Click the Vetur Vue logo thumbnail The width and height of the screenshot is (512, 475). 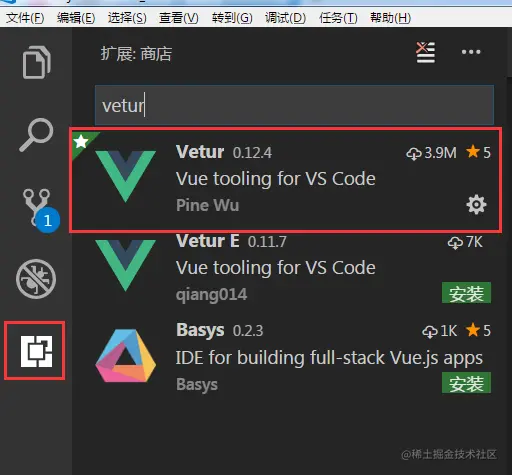pyautogui.click(x=126, y=176)
